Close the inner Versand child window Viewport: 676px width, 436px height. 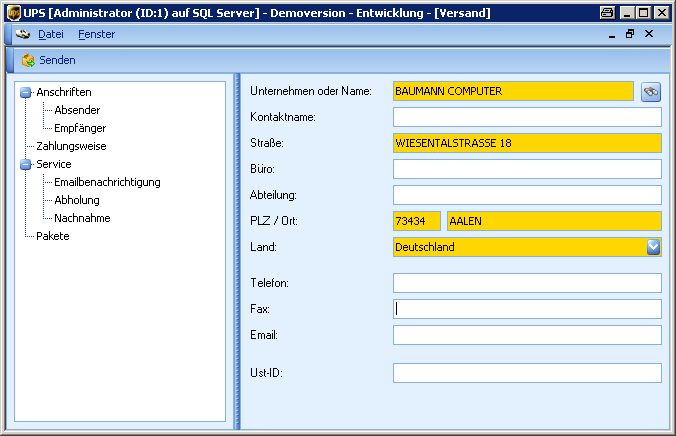649,34
